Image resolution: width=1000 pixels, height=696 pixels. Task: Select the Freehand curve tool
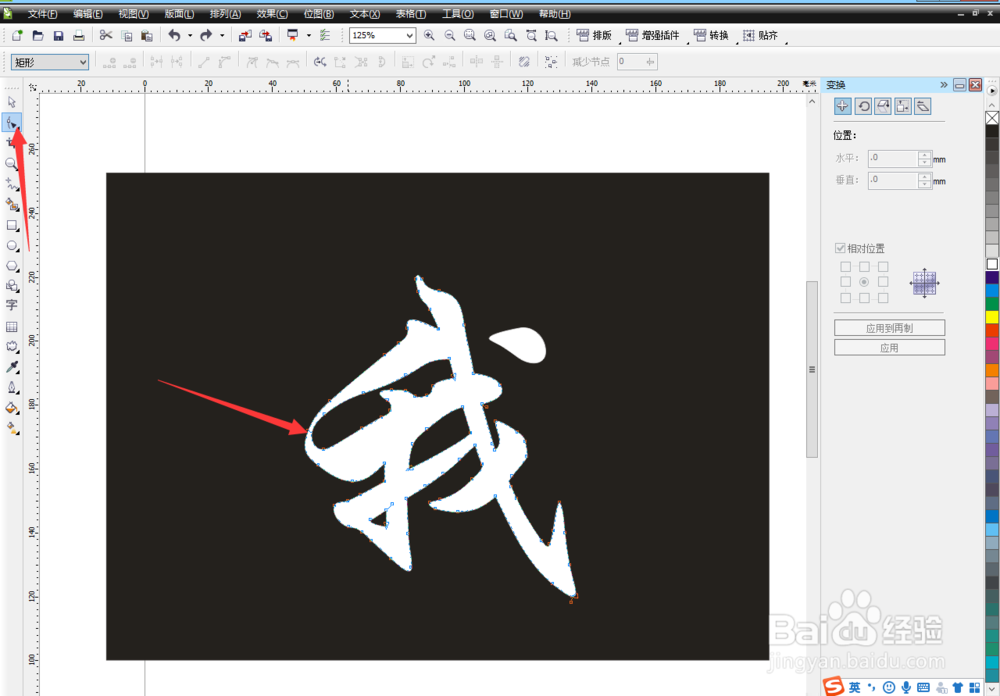point(11,184)
